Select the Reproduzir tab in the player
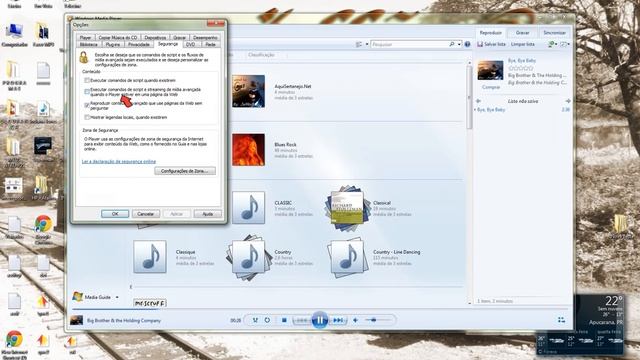This screenshot has width=640, height=360. click(491, 33)
